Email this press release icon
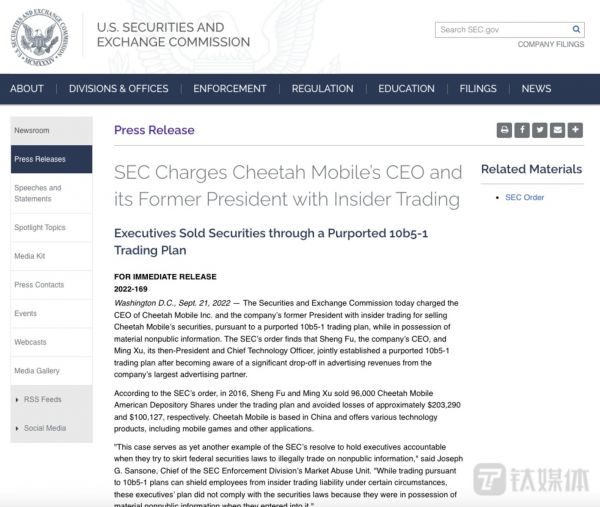The height and width of the screenshot is (507, 600). tap(558, 130)
